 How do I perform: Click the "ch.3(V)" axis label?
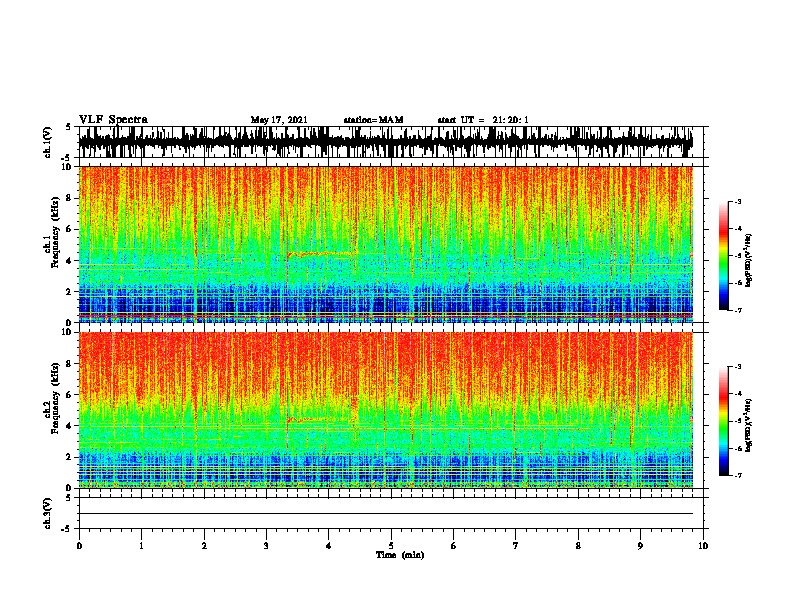tap(48, 513)
